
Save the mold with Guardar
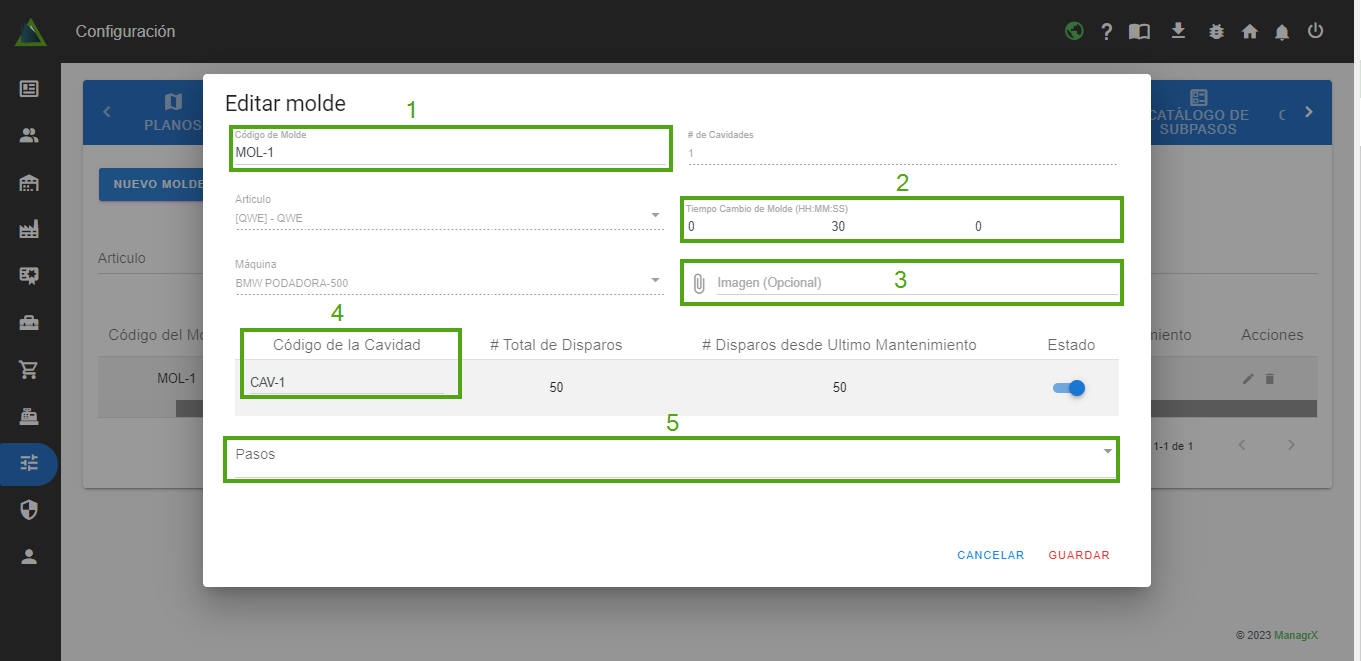click(x=1078, y=555)
